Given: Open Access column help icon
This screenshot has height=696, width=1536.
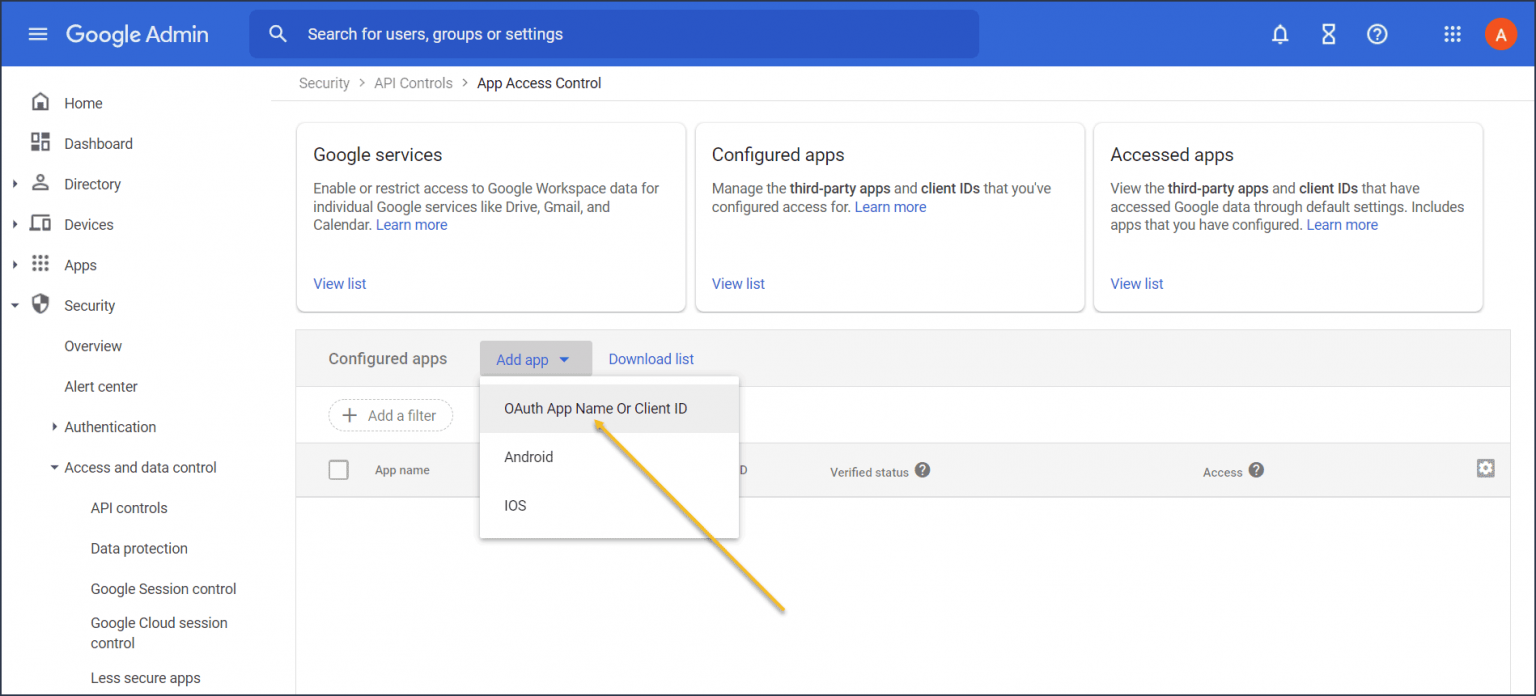Looking at the screenshot, I should pyautogui.click(x=1256, y=470).
